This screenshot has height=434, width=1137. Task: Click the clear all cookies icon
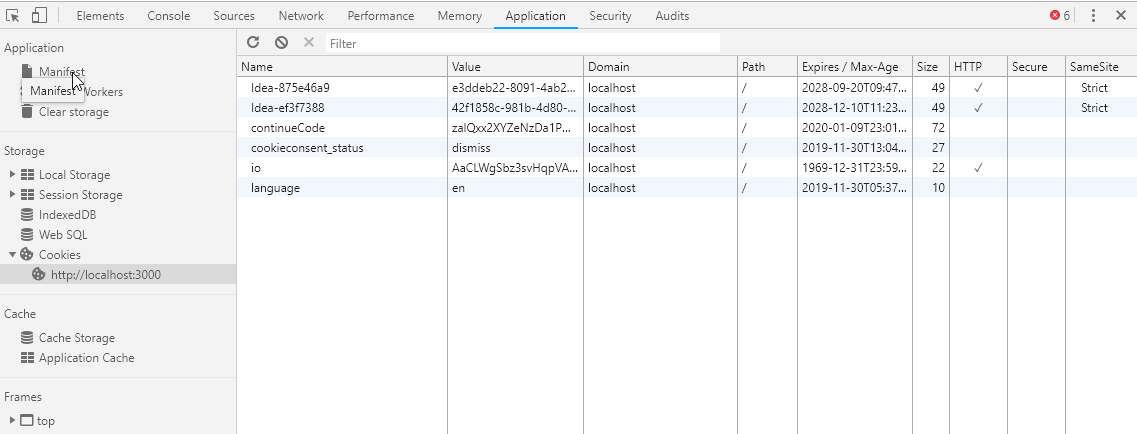(281, 43)
